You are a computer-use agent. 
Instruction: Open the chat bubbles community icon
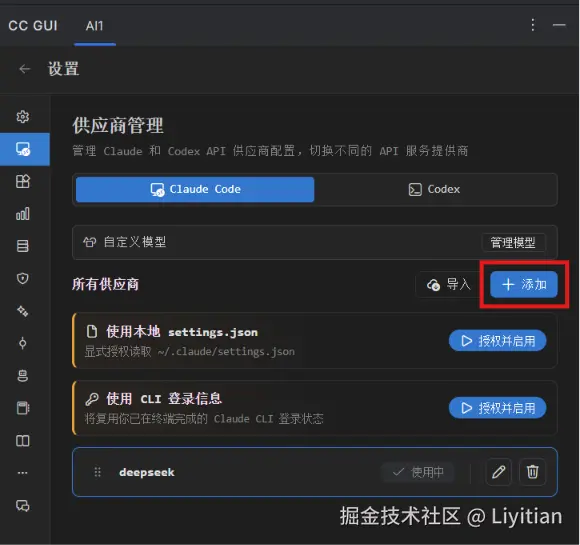[x=23, y=505]
